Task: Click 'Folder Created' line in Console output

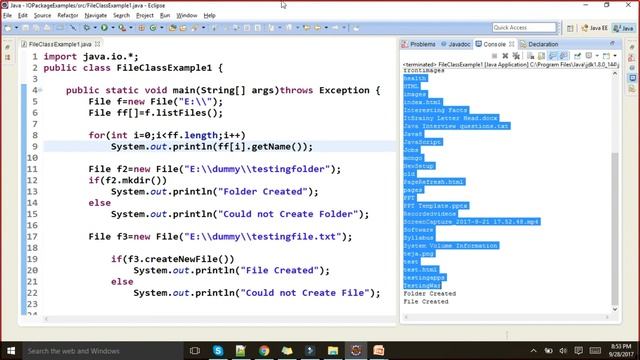Action: [x=429, y=293]
